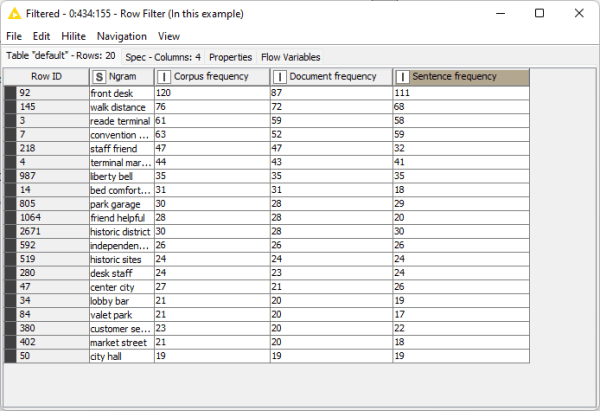Click the row marker beside row ID 50
600x411 pixels.
click(x=10, y=356)
